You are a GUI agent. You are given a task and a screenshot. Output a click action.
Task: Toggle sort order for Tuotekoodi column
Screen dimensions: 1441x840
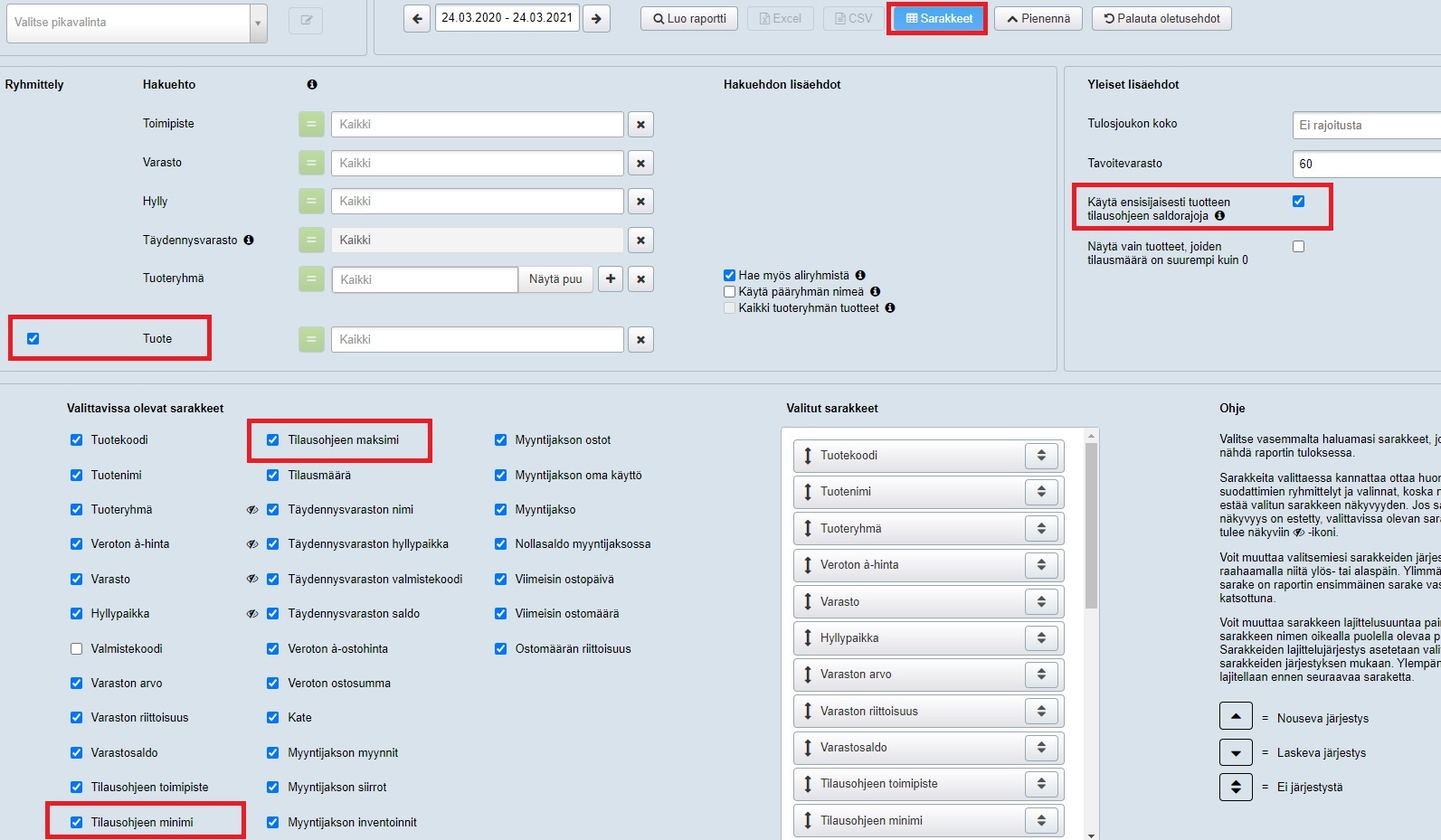pyautogui.click(x=1041, y=456)
